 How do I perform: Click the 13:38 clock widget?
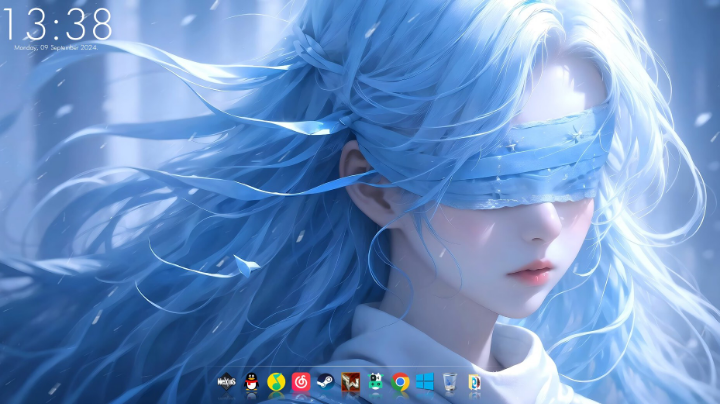point(57,24)
